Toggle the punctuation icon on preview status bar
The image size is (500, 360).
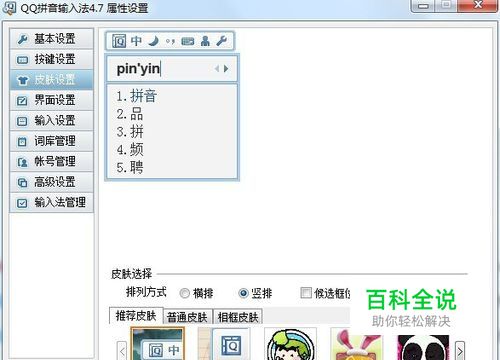coord(170,41)
